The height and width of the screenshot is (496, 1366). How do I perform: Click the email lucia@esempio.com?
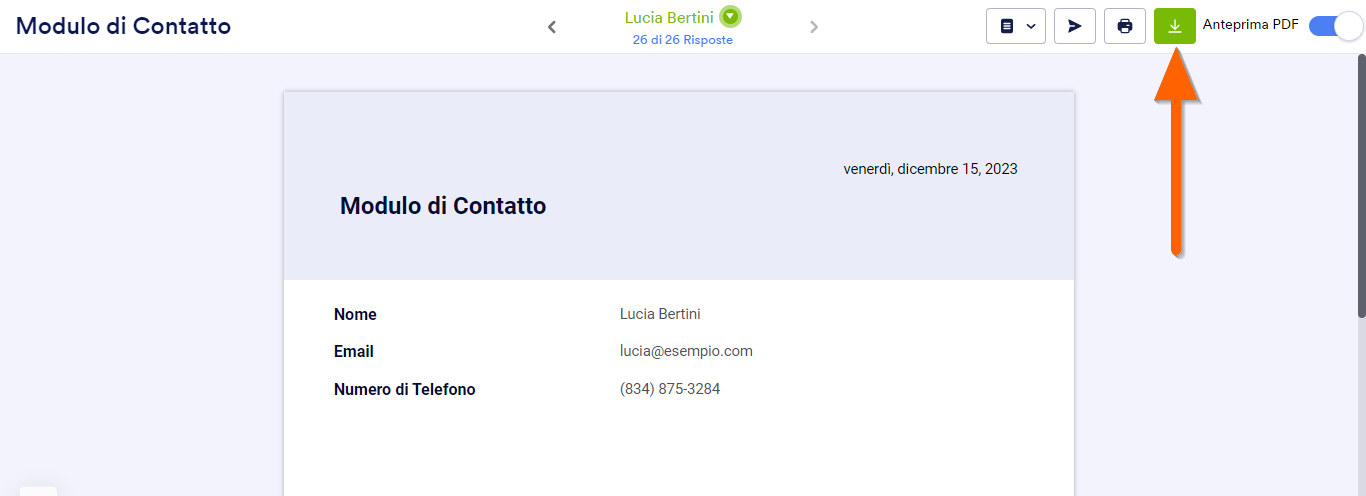686,351
